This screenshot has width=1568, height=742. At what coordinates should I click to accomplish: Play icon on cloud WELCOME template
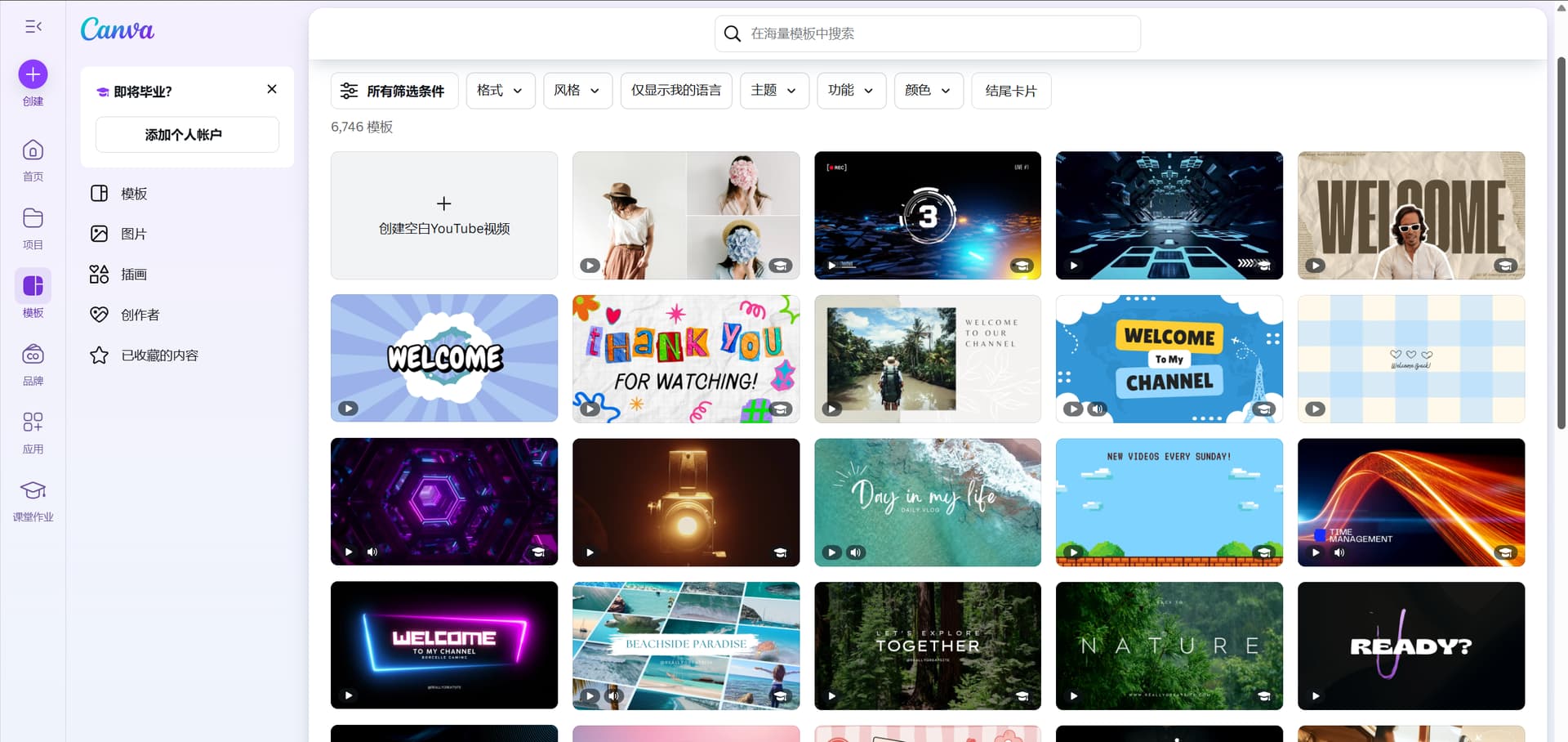[349, 409]
